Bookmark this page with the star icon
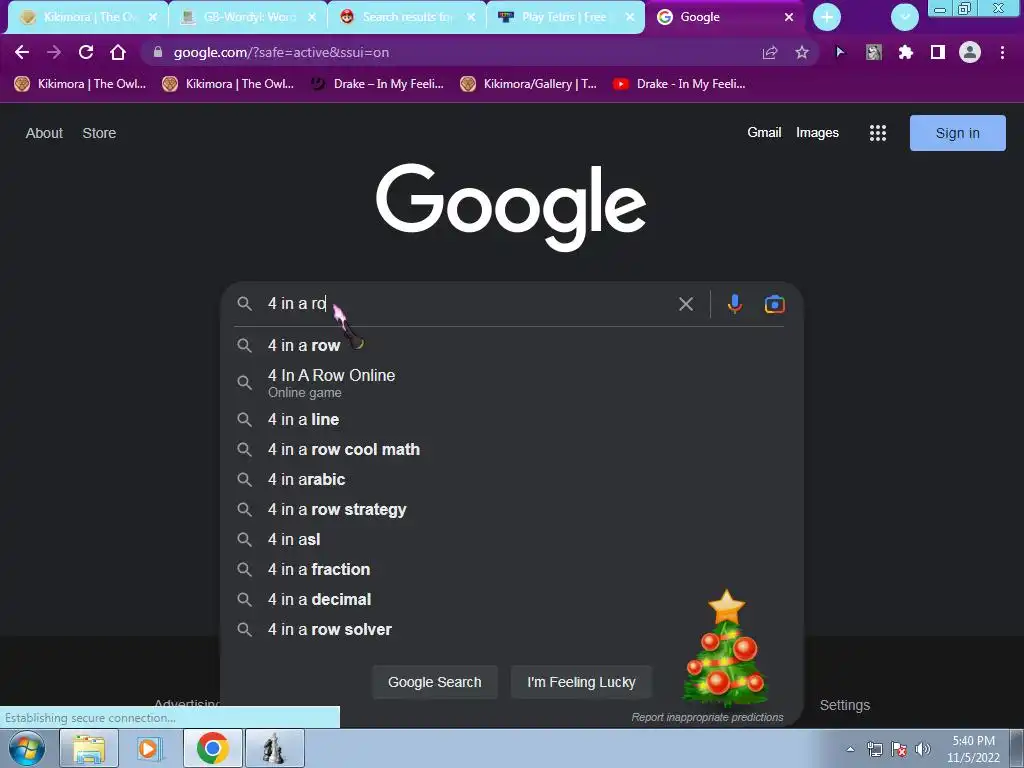Image resolution: width=1024 pixels, height=768 pixels. pyautogui.click(x=802, y=52)
